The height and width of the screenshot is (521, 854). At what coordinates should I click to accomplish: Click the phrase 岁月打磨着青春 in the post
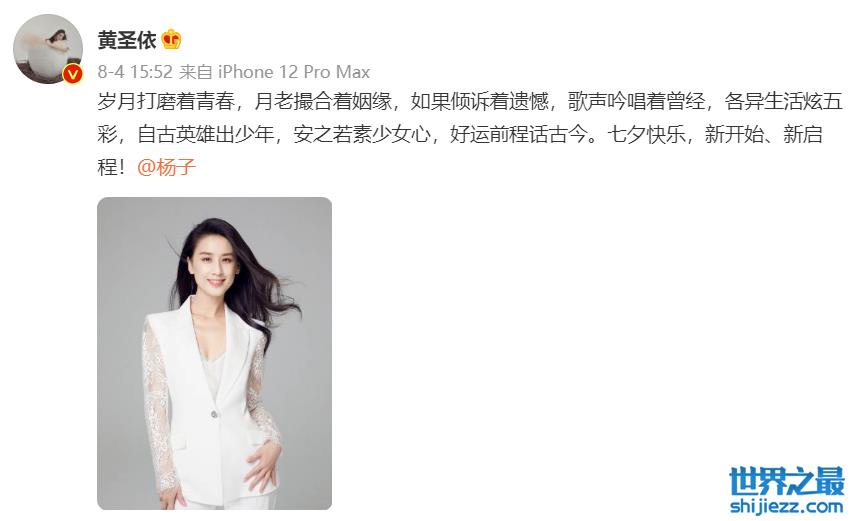pos(166,101)
